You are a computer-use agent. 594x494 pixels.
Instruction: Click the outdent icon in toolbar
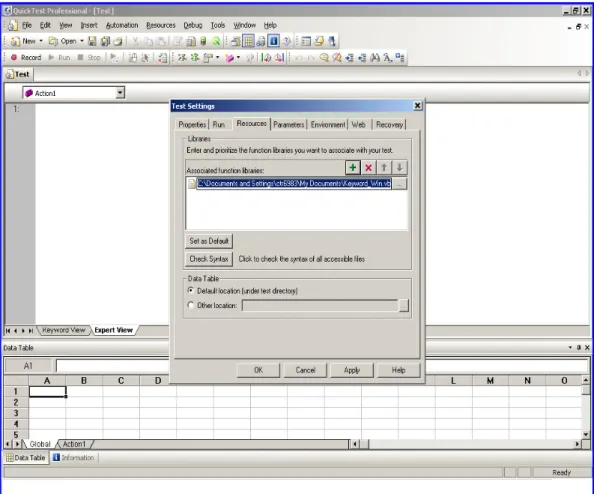pyautogui.click(x=362, y=58)
